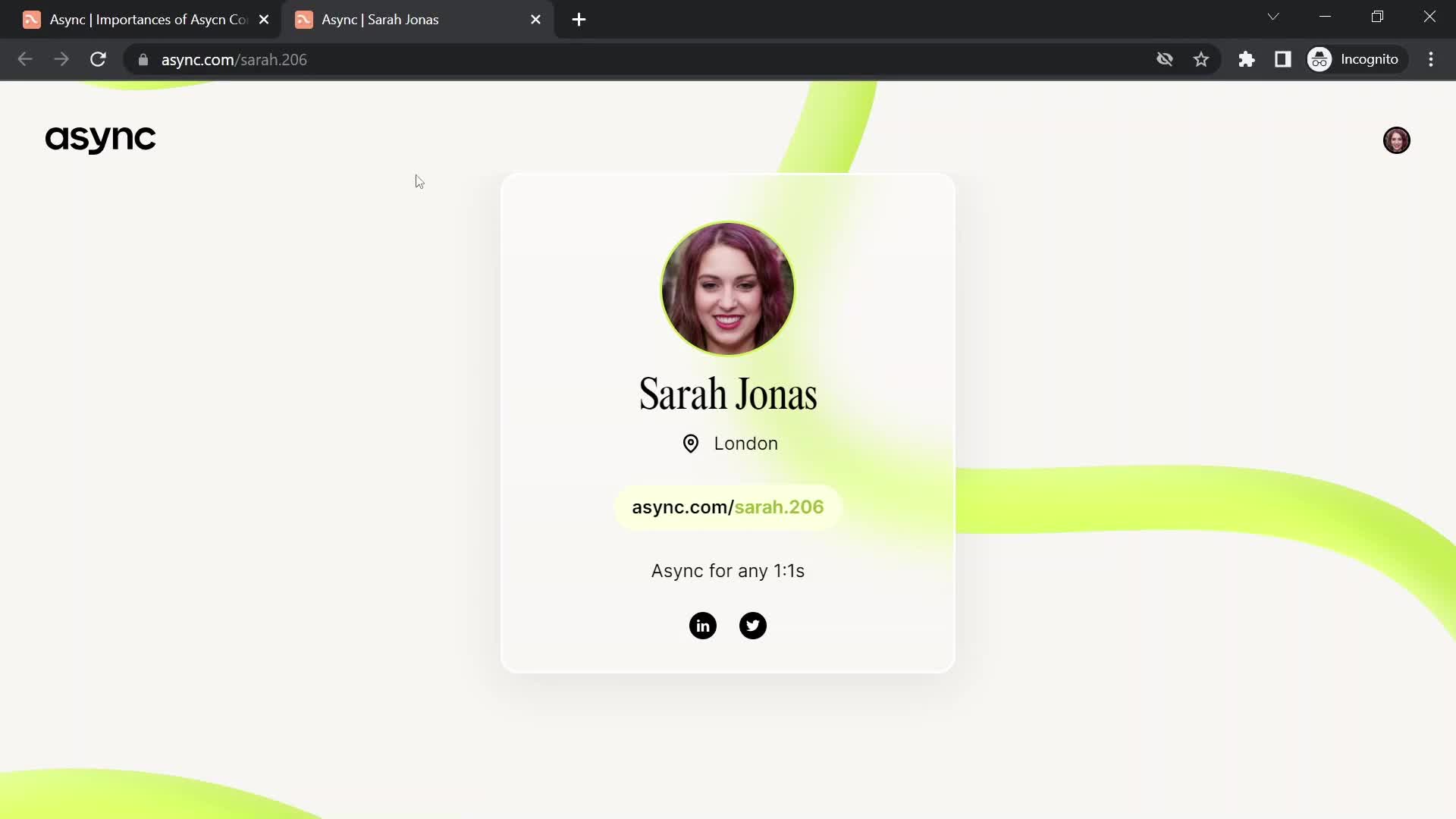The image size is (1456, 819).
Task: Open Sarah's LinkedIn profile icon
Action: 702,626
